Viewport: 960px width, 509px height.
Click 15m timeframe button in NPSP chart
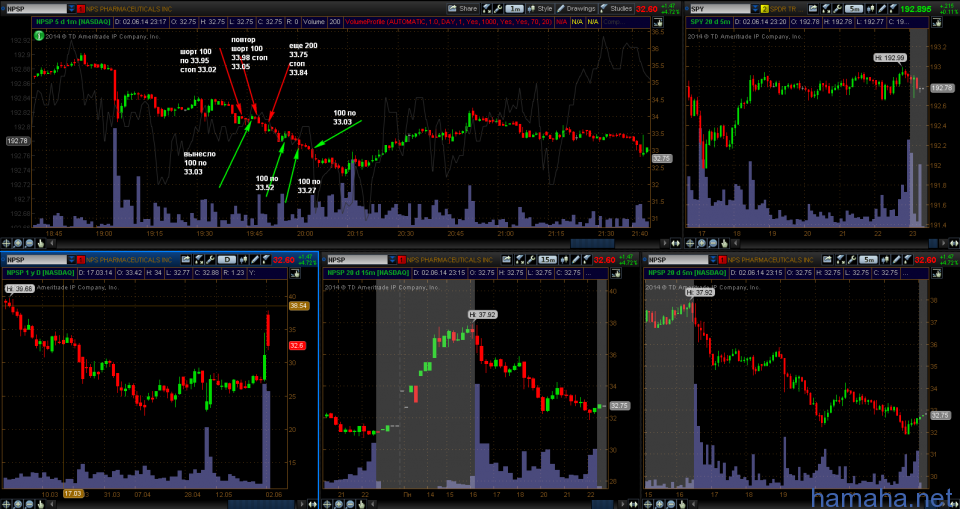548,259
